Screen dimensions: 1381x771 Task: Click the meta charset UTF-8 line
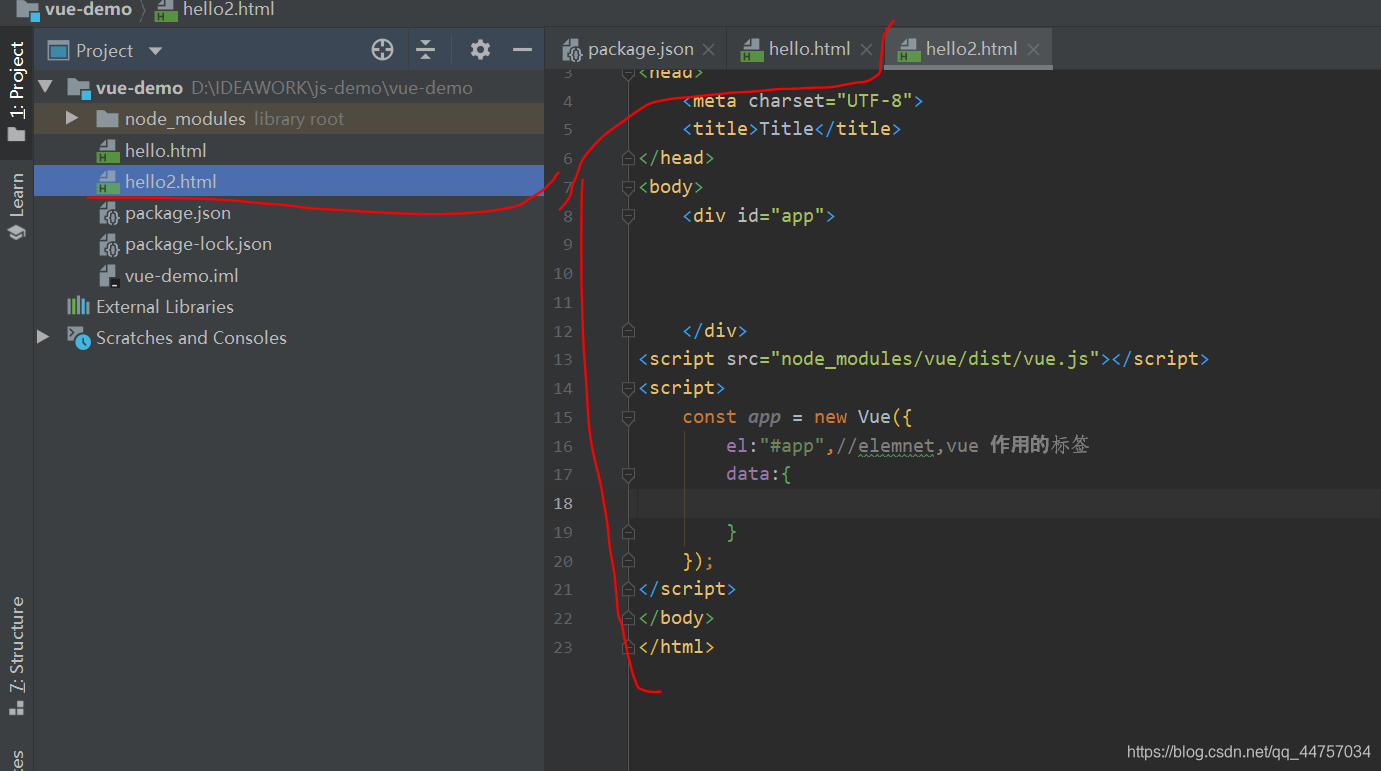pos(803,101)
